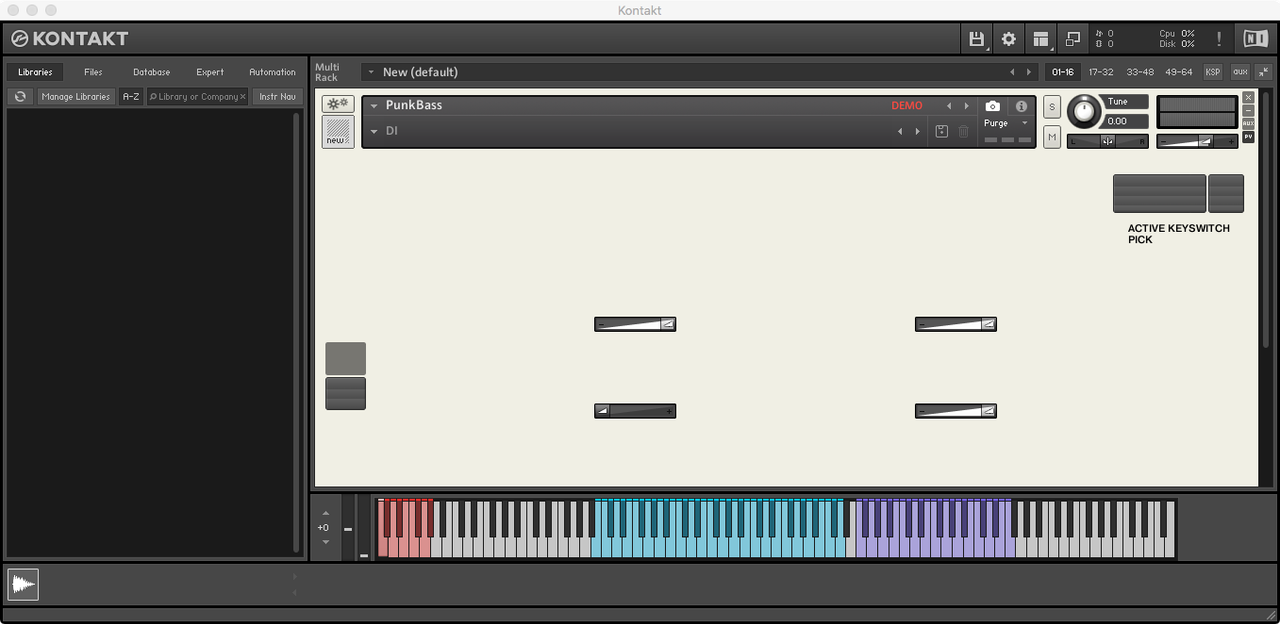
Task: Open the Files save/load floppy disk menu
Action: coord(977,39)
